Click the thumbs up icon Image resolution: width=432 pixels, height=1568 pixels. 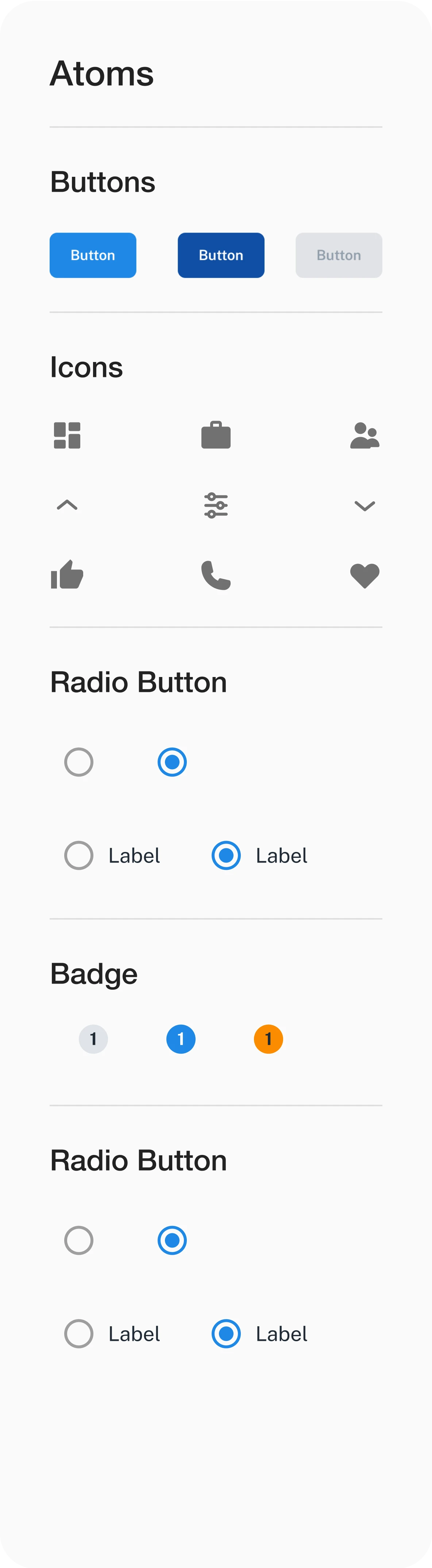point(67,575)
